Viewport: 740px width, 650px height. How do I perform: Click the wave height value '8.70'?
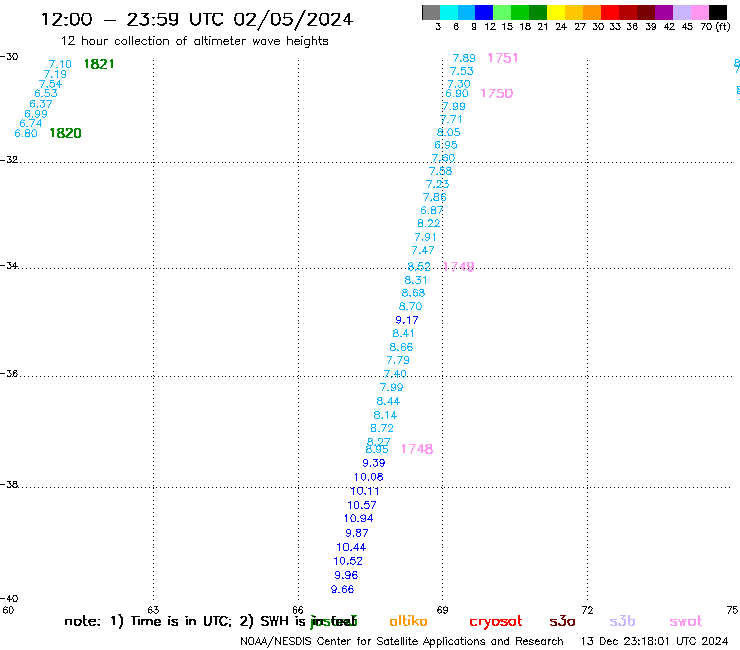click(x=411, y=307)
